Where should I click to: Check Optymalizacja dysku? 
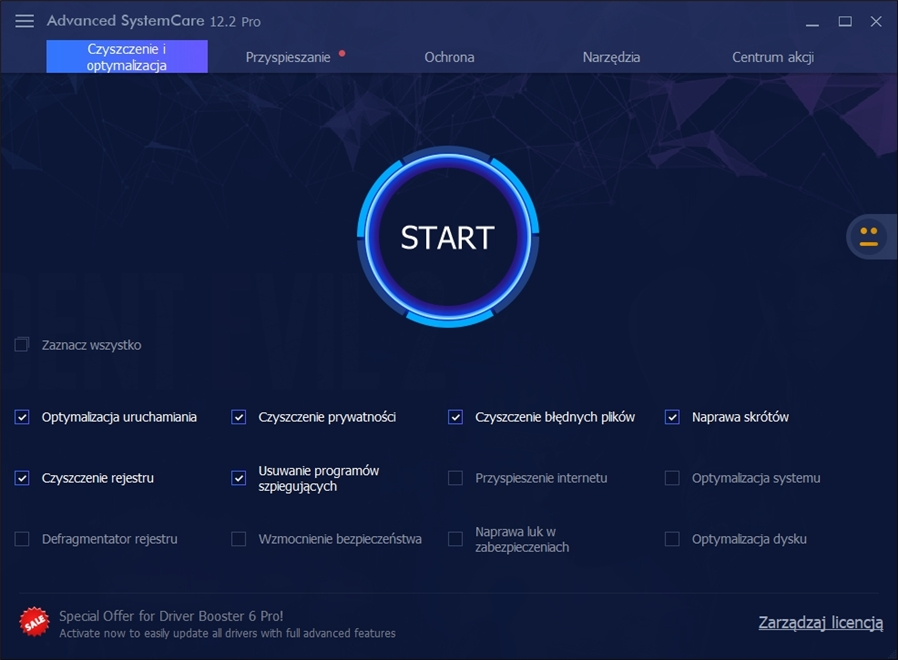pyautogui.click(x=672, y=539)
